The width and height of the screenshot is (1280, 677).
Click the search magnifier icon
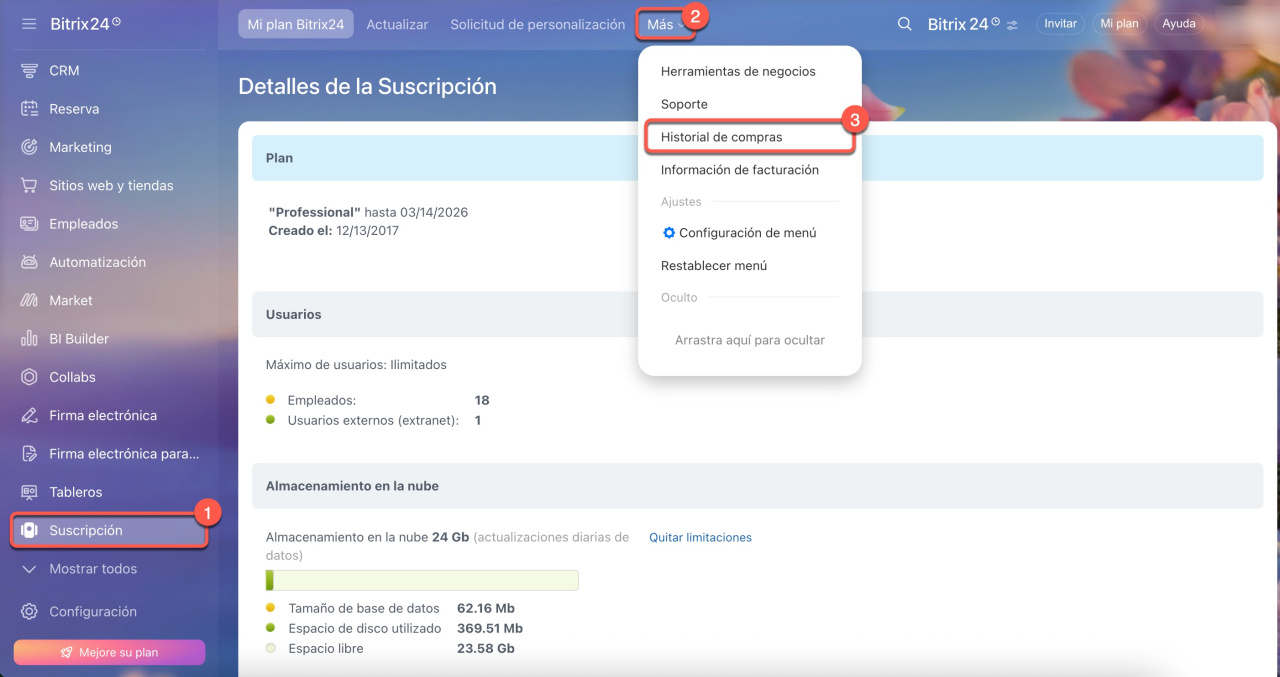[904, 24]
